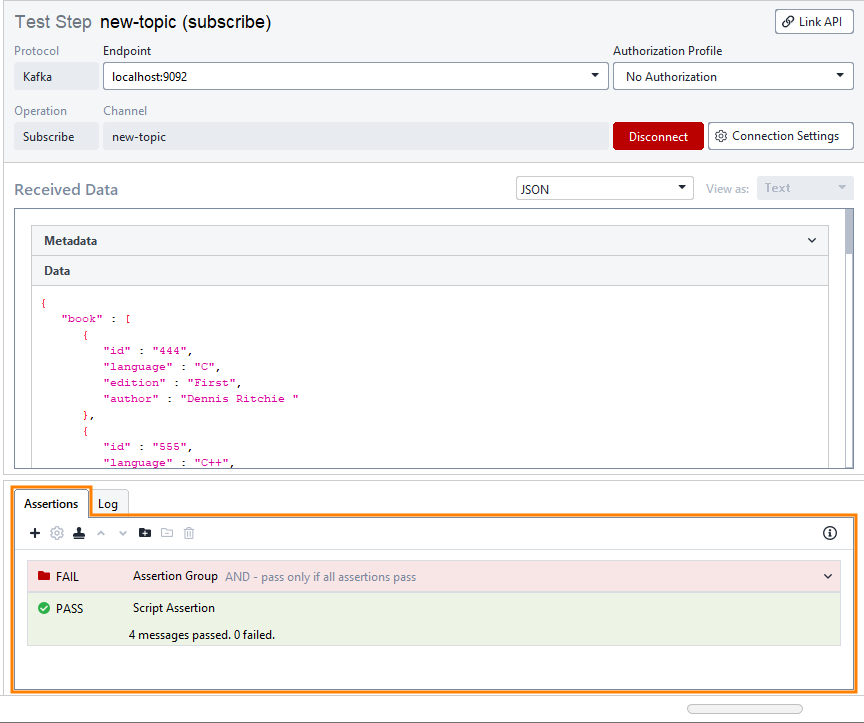Click the Subscribe operation field
The image size is (864, 723).
pos(56,136)
